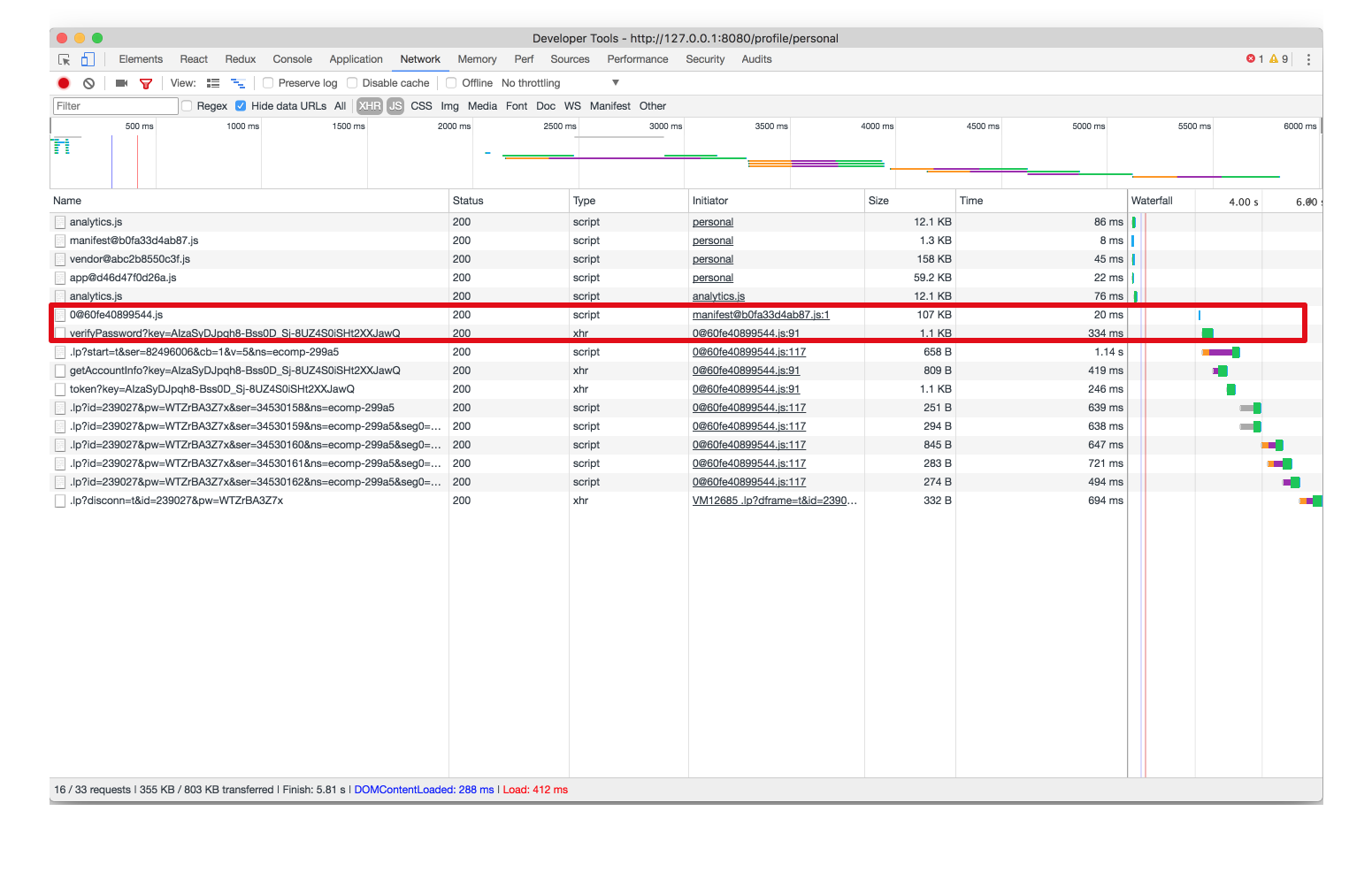Open the warnings count indicator
This screenshot has height=872, width=1372.
(x=1279, y=59)
